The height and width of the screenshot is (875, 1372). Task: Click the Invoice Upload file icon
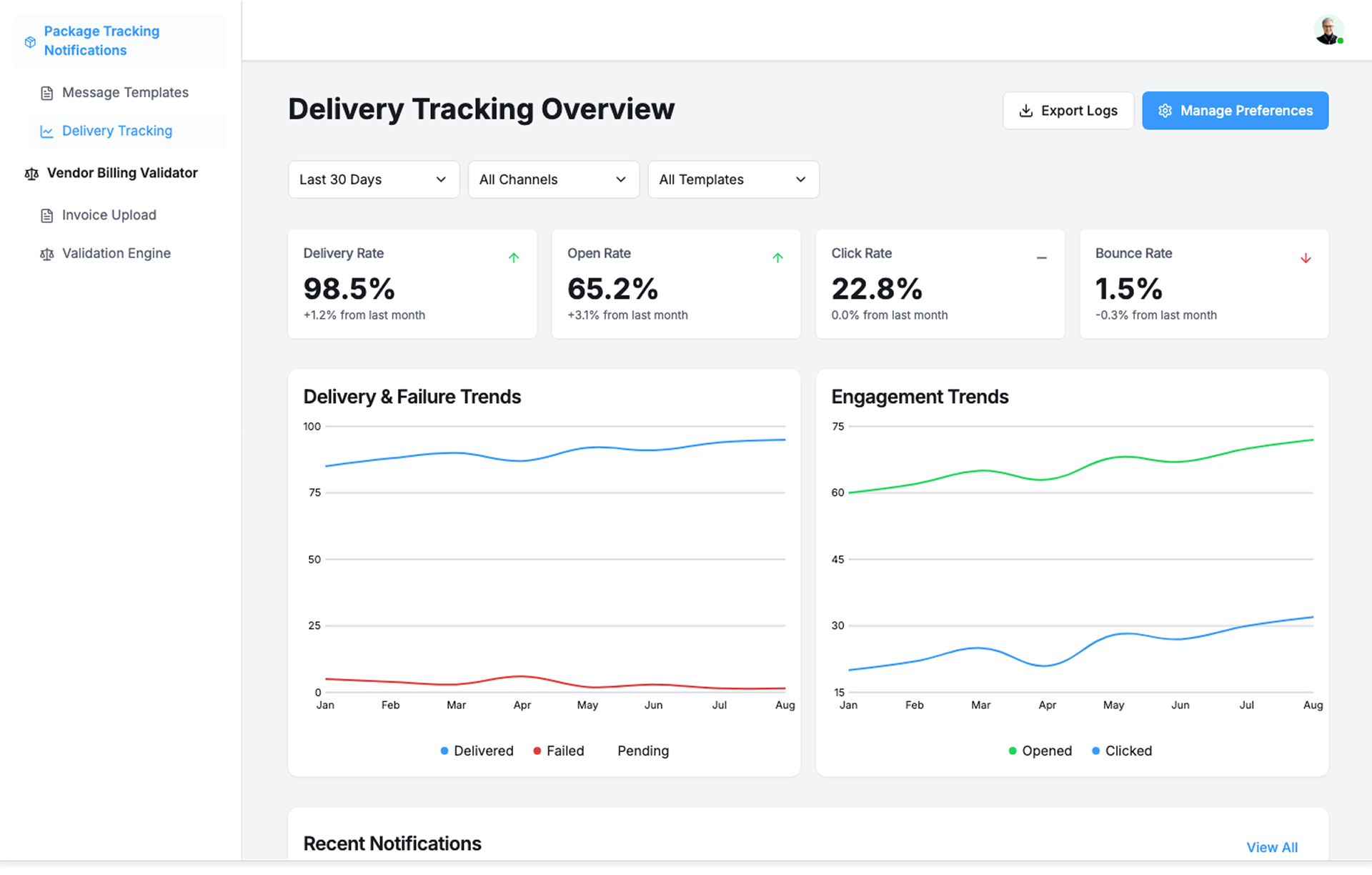(x=47, y=215)
